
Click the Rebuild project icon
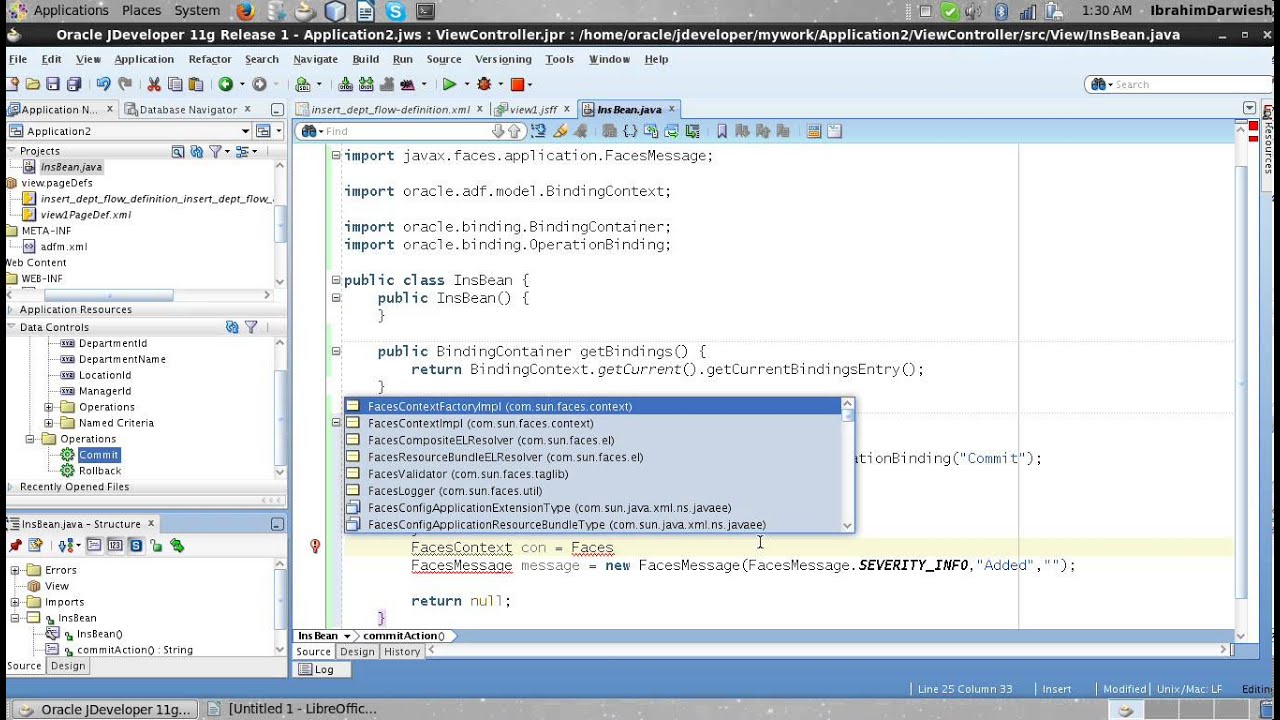[366, 84]
